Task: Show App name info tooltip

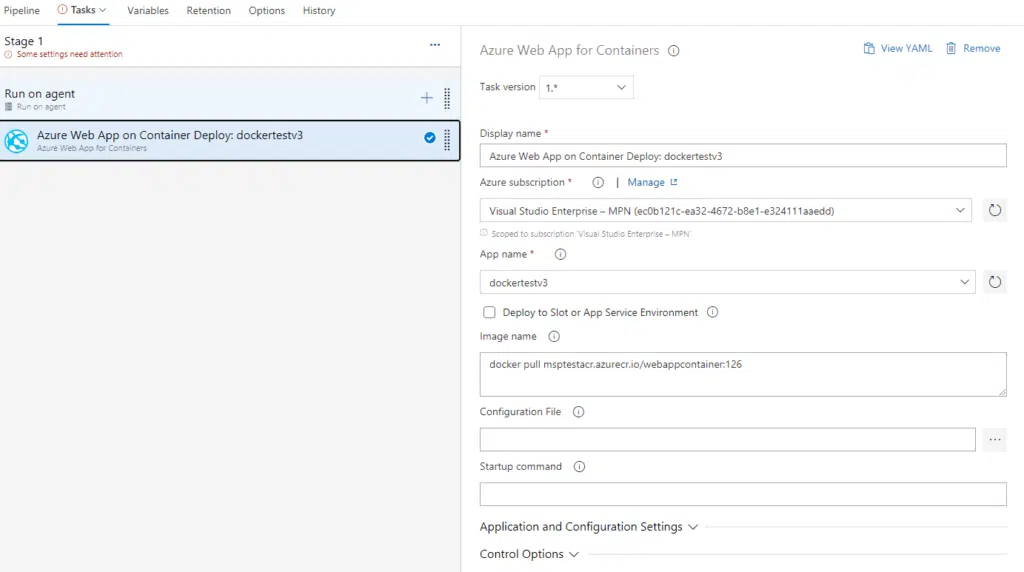Action: [560, 255]
